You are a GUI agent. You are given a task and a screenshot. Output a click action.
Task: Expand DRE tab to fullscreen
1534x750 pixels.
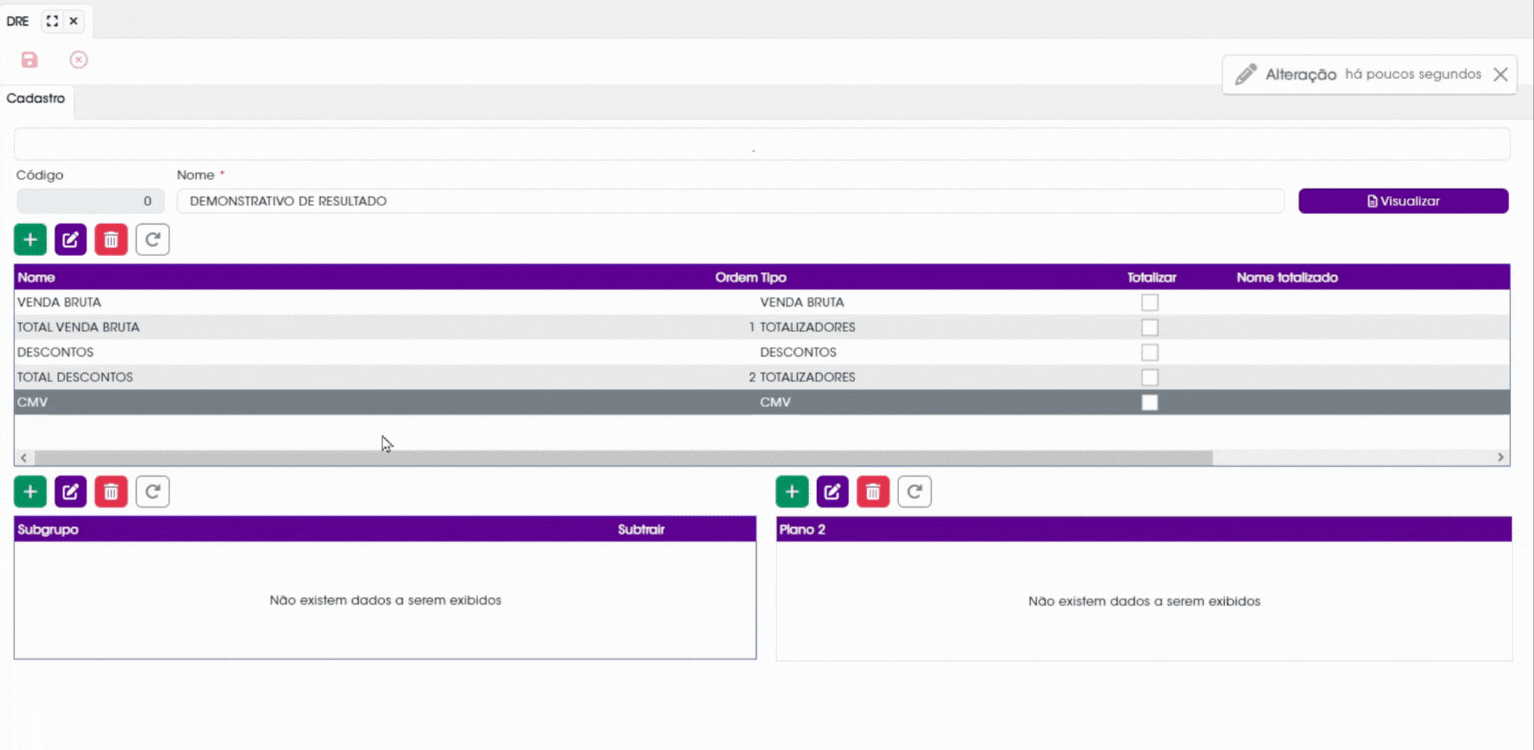[52, 21]
